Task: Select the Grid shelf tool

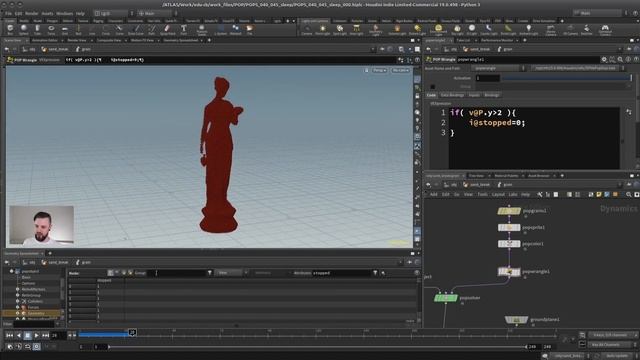Action: coord(65,29)
